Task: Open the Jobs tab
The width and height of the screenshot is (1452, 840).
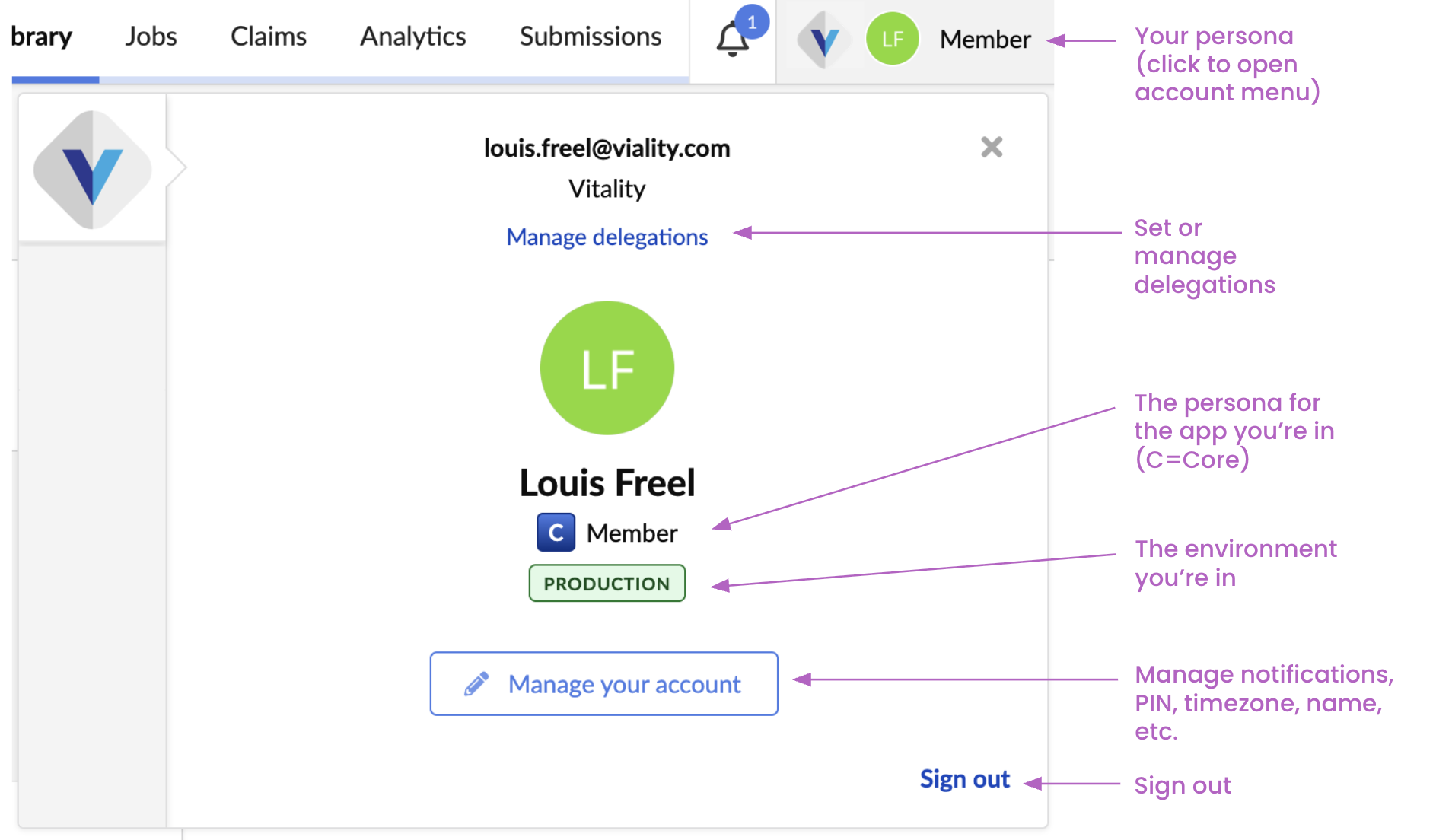Action: (x=151, y=37)
